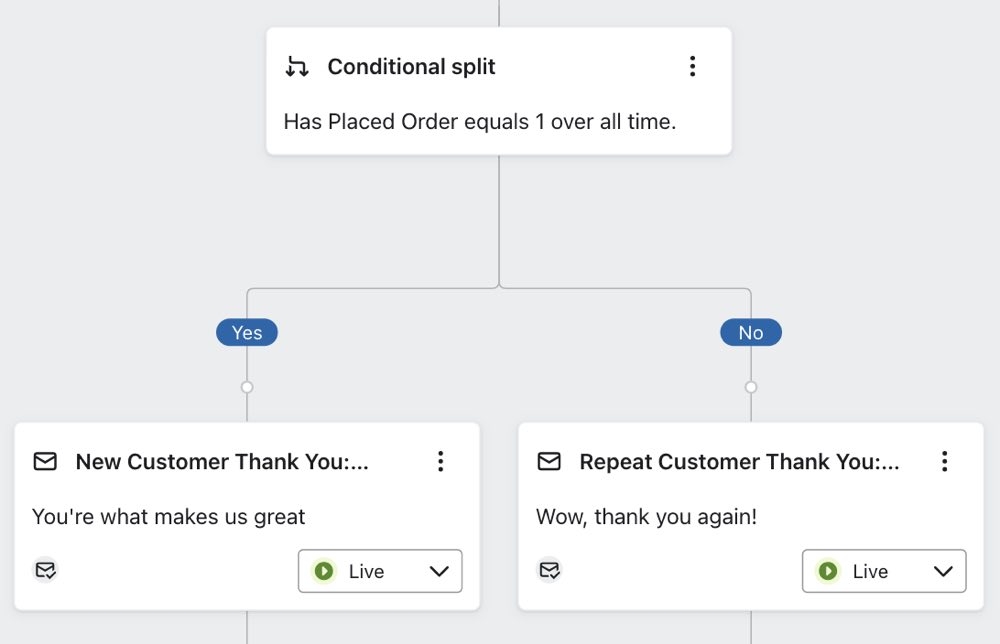Open the kebab menu on New Customer Thank You
The image size is (1000, 644).
tap(440, 462)
